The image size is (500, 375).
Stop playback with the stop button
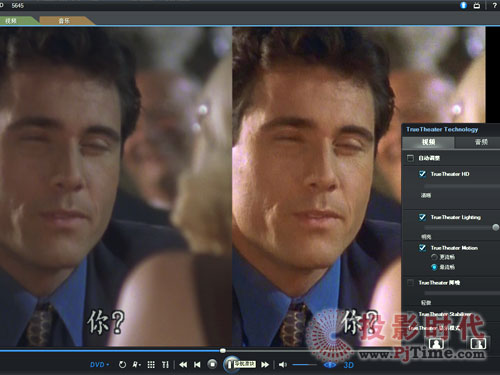(212, 364)
